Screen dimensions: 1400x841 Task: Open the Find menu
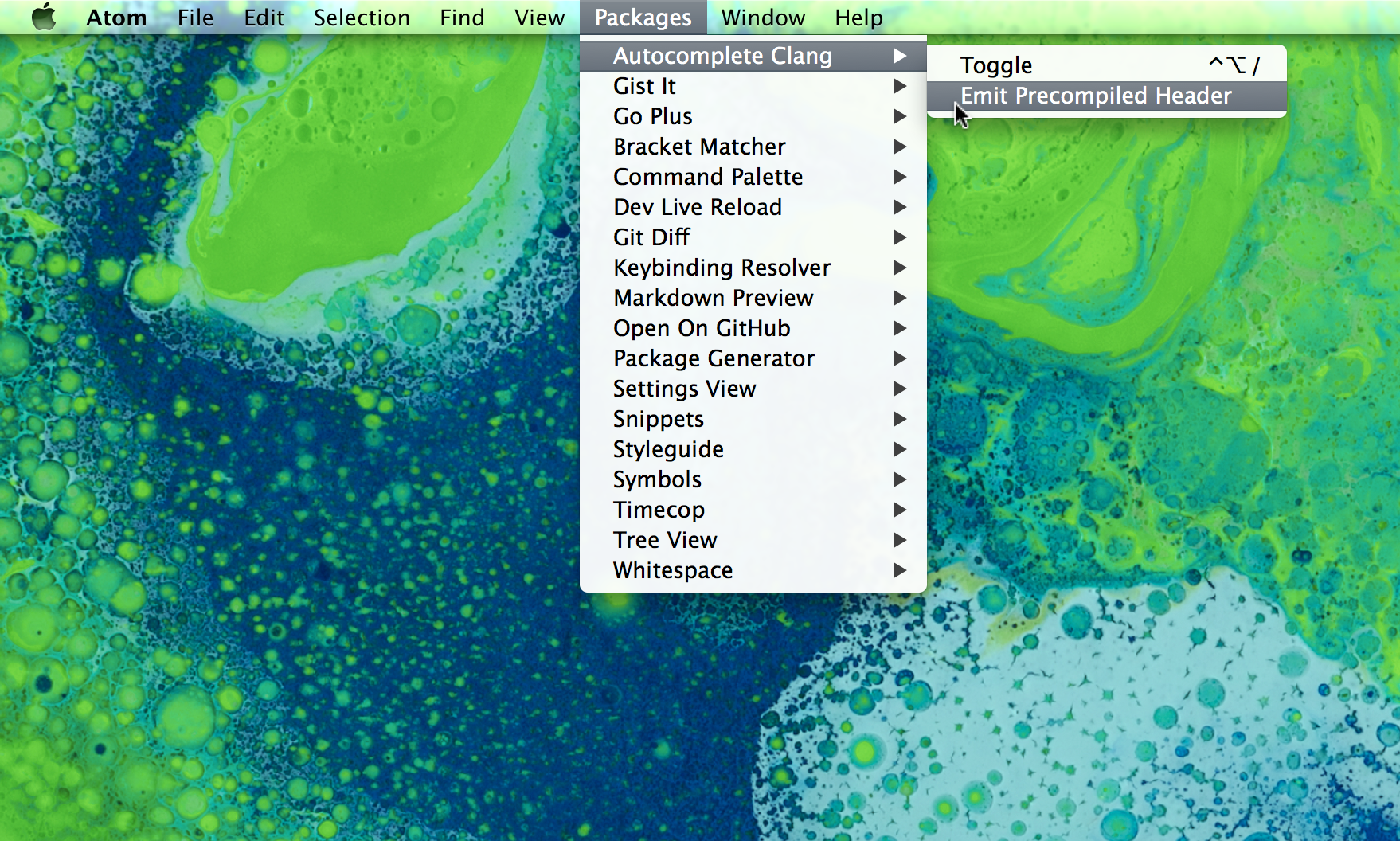(x=462, y=18)
